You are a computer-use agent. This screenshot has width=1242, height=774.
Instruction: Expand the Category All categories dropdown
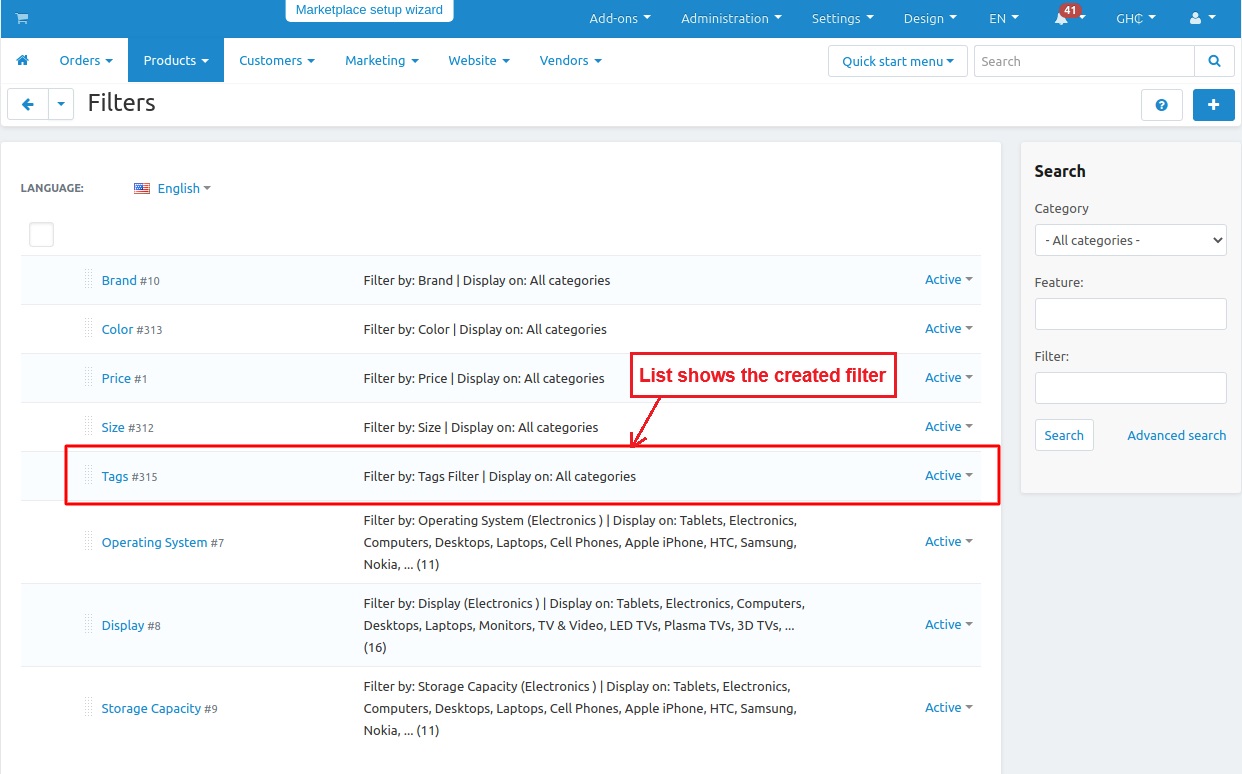click(x=1130, y=240)
